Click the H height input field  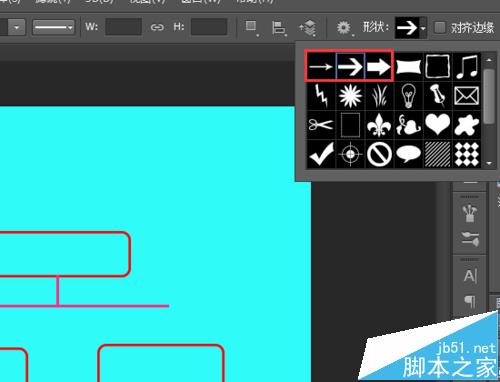click(x=209, y=27)
